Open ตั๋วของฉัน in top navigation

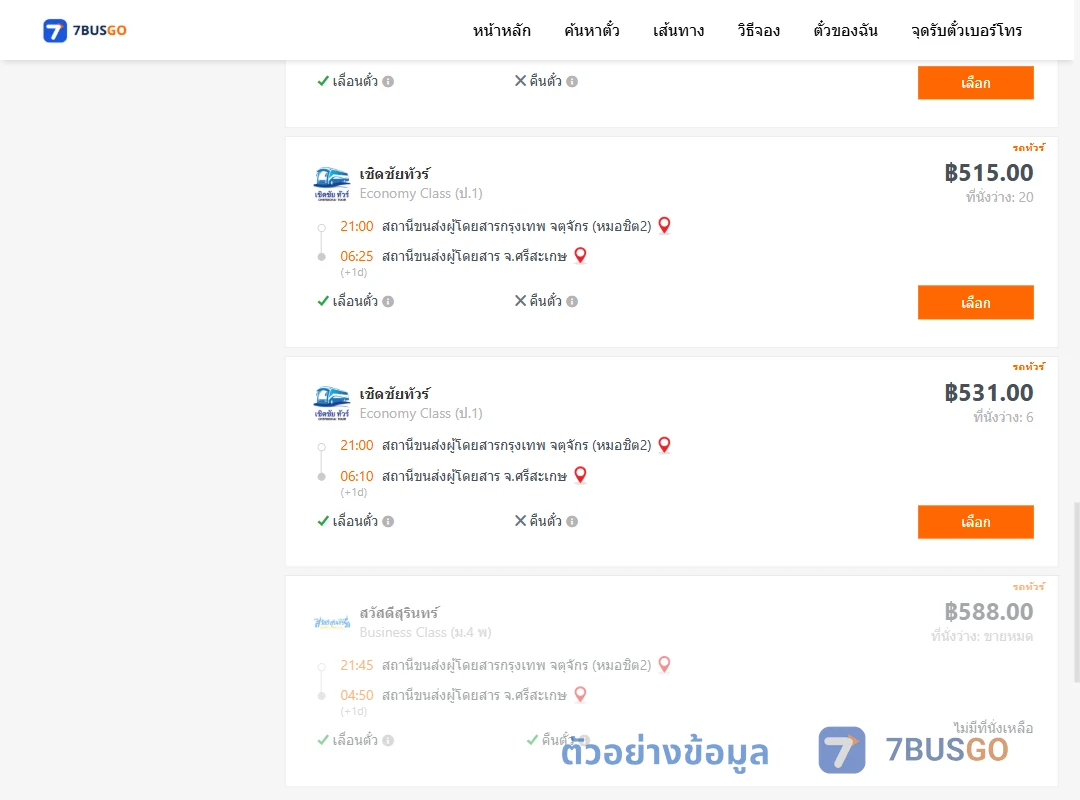[x=845, y=30]
